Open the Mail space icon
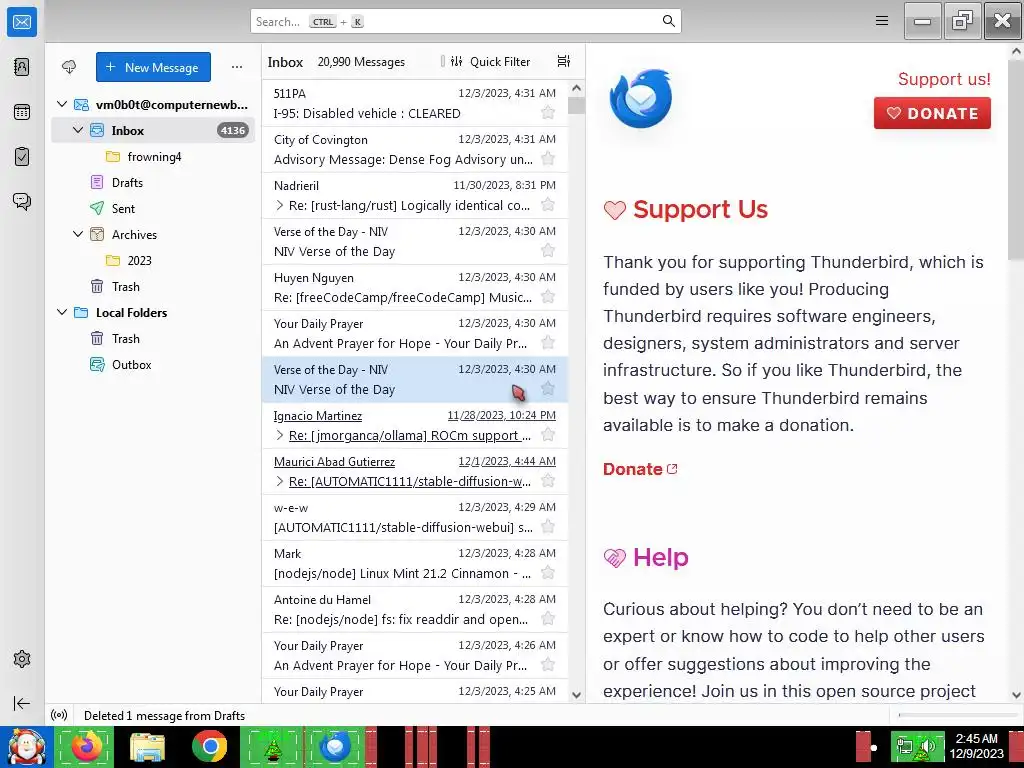 click(22, 22)
